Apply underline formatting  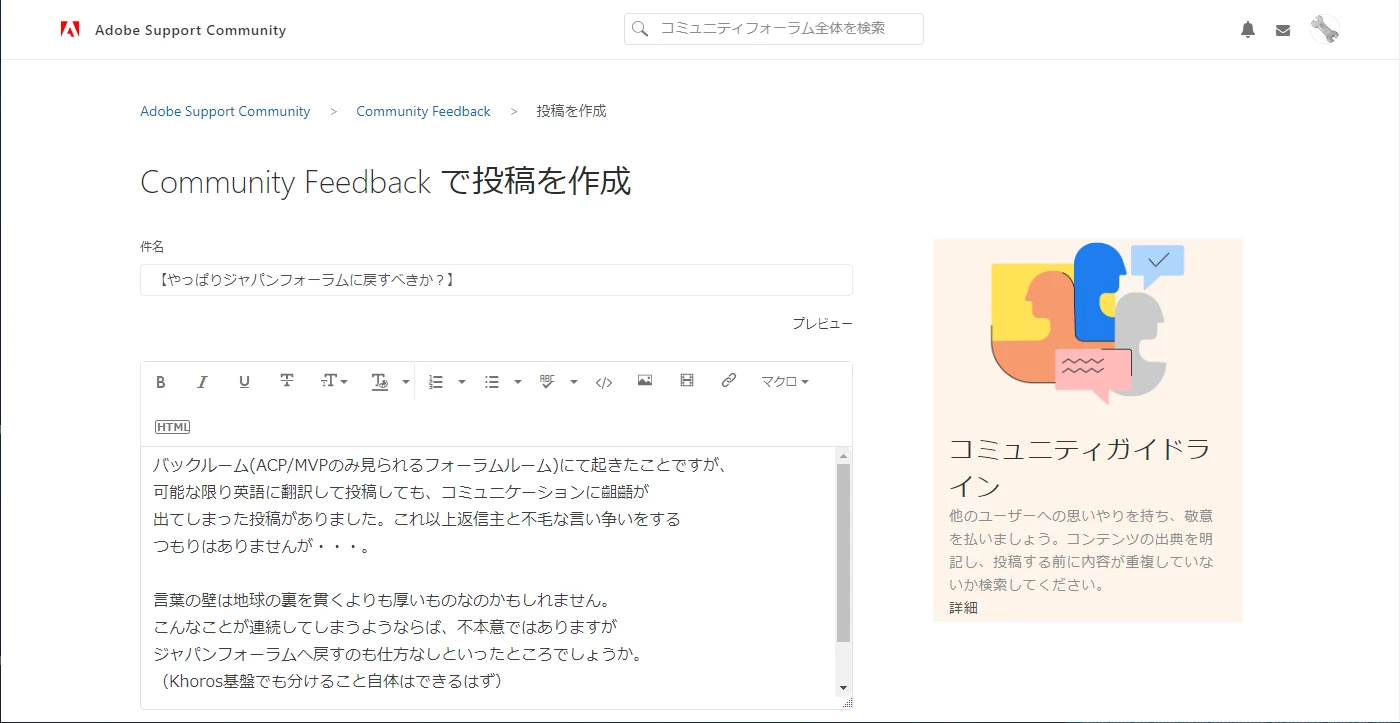[x=244, y=382]
